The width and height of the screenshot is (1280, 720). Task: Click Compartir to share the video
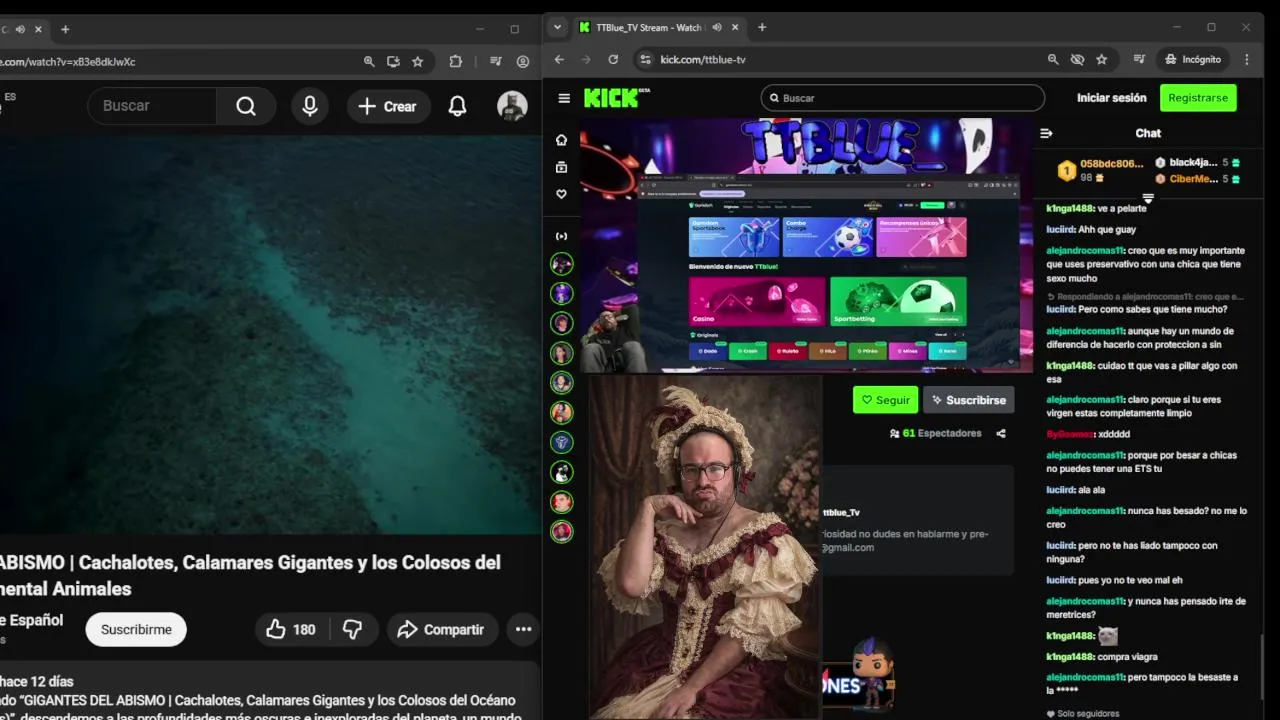click(x=440, y=629)
